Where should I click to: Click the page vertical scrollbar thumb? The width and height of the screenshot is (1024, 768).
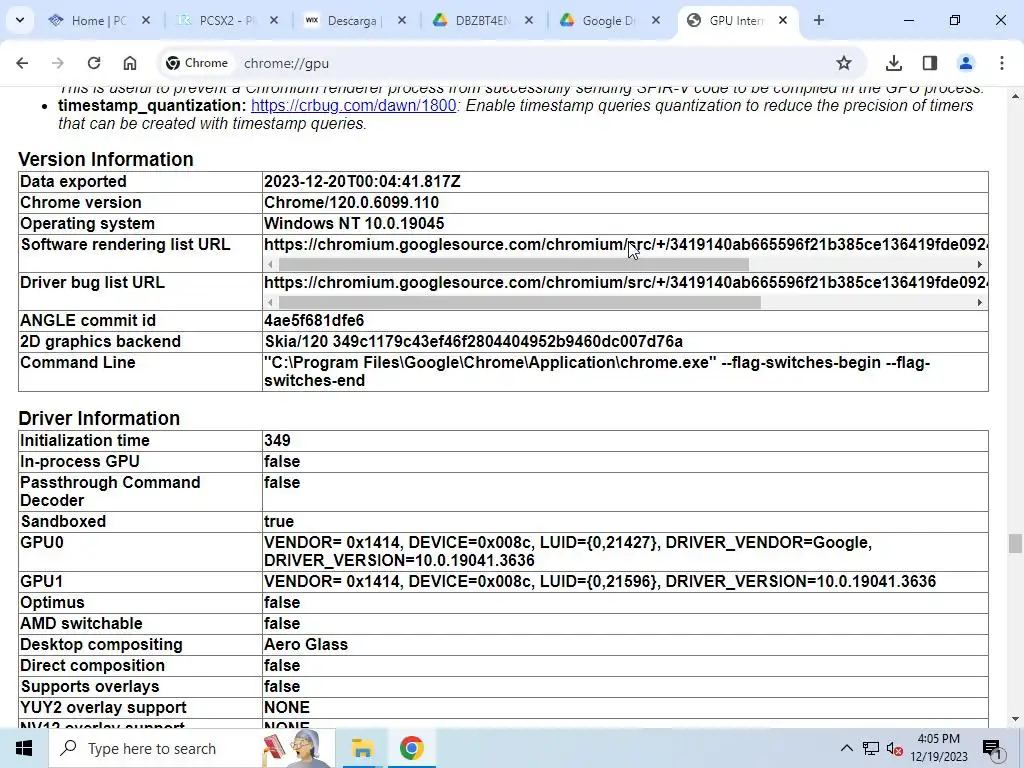point(1015,543)
